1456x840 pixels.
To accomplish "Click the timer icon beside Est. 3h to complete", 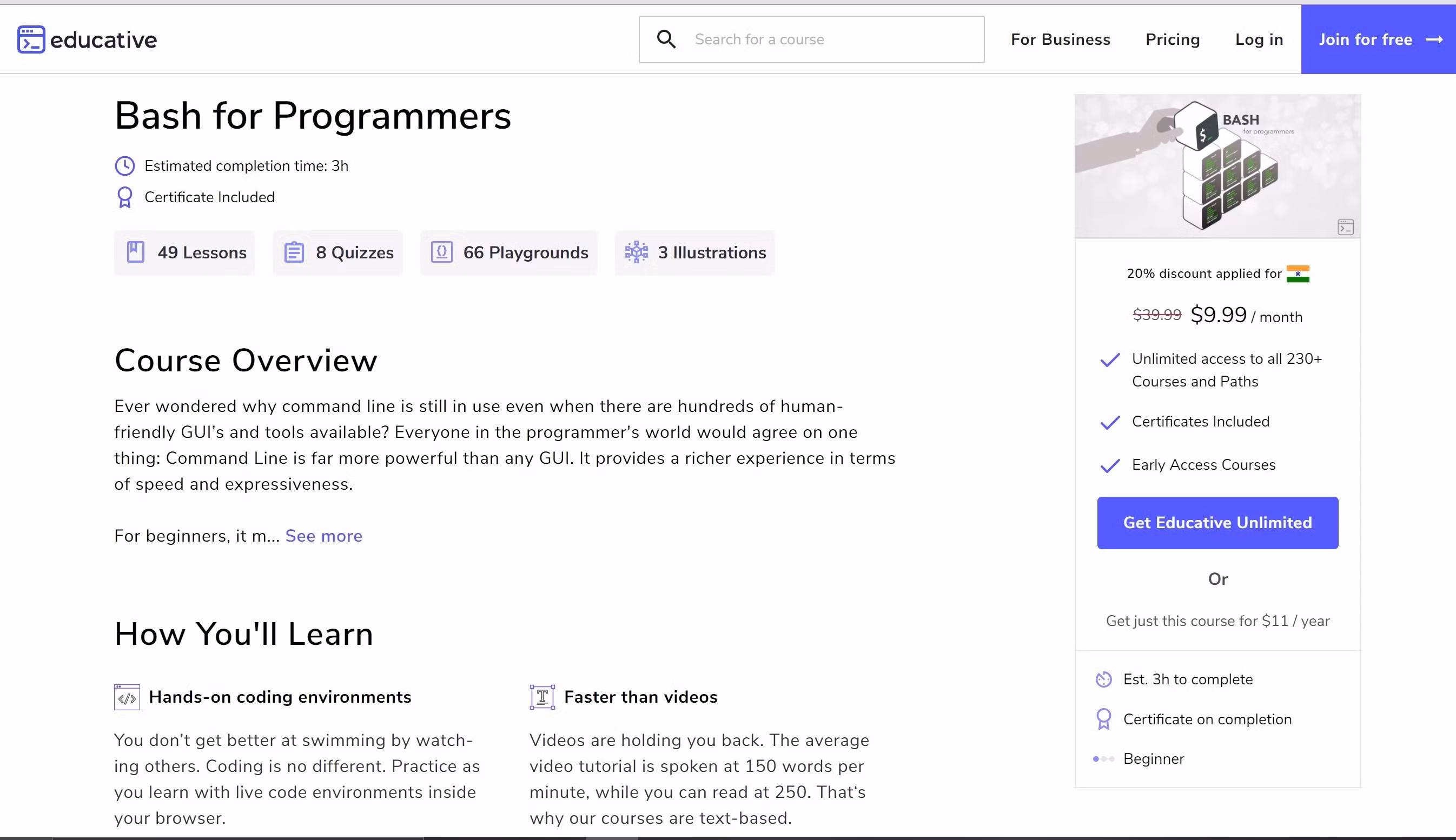I will (x=1103, y=679).
